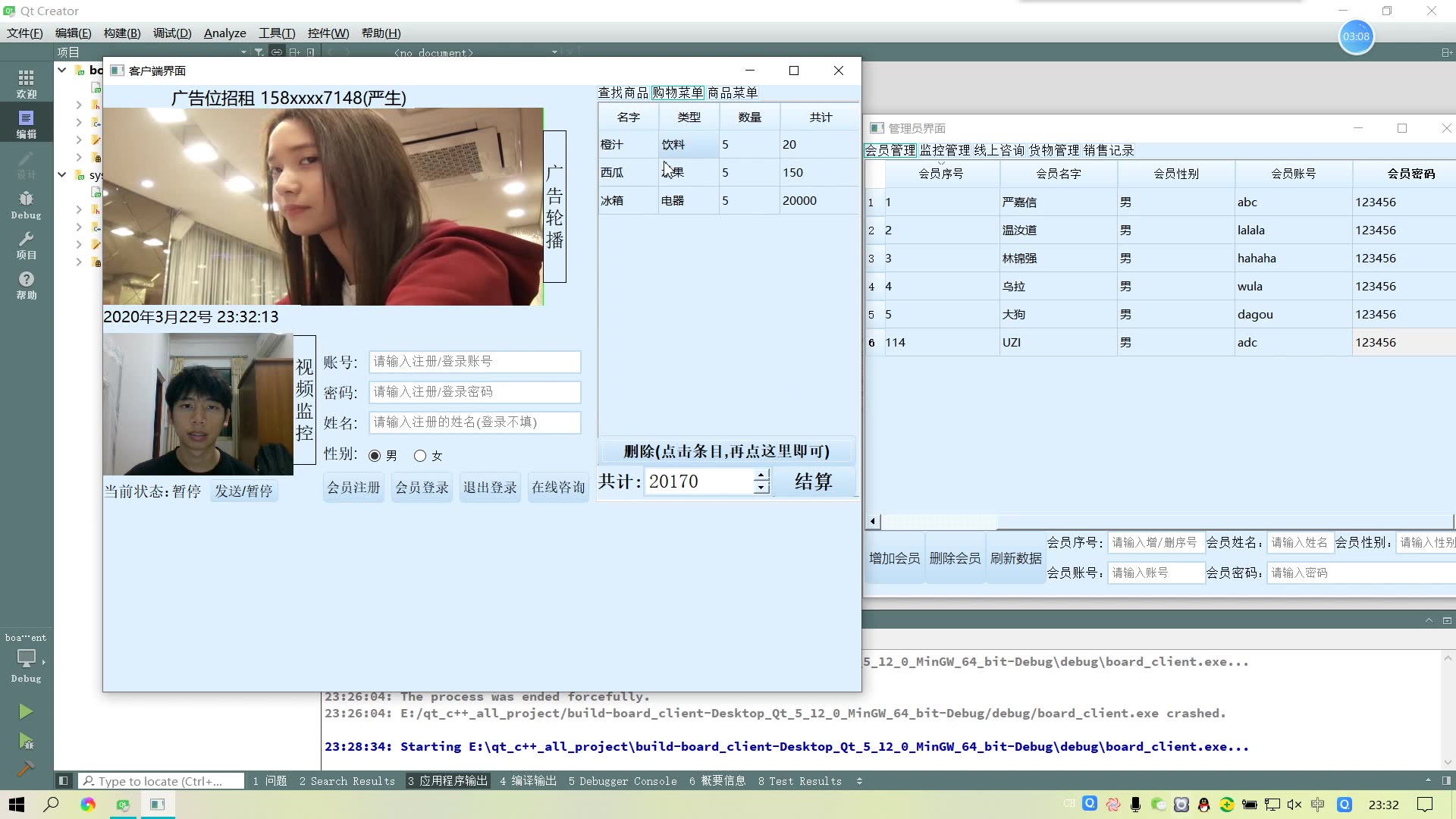
Task: Open Windows Start menu
Action: (x=17, y=805)
